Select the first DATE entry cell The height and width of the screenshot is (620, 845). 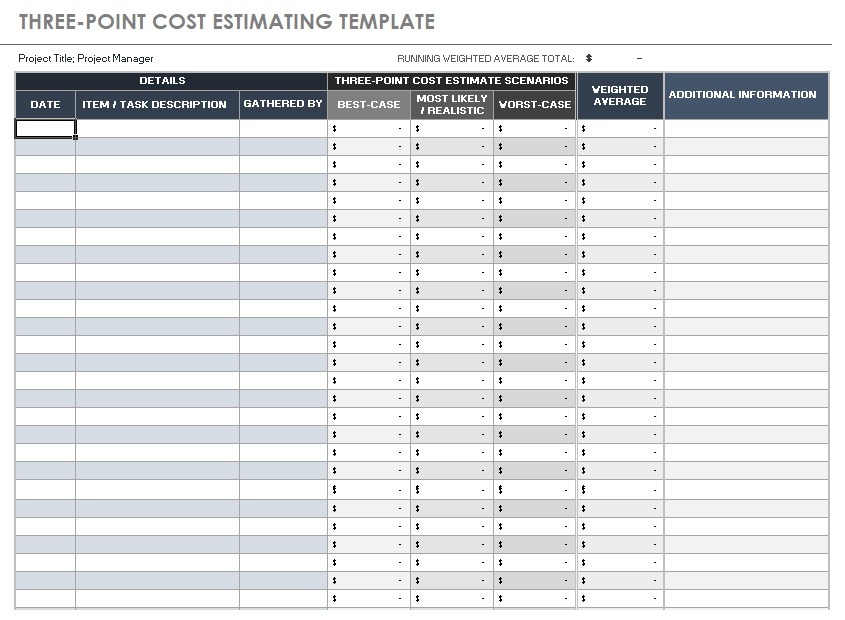click(x=44, y=128)
